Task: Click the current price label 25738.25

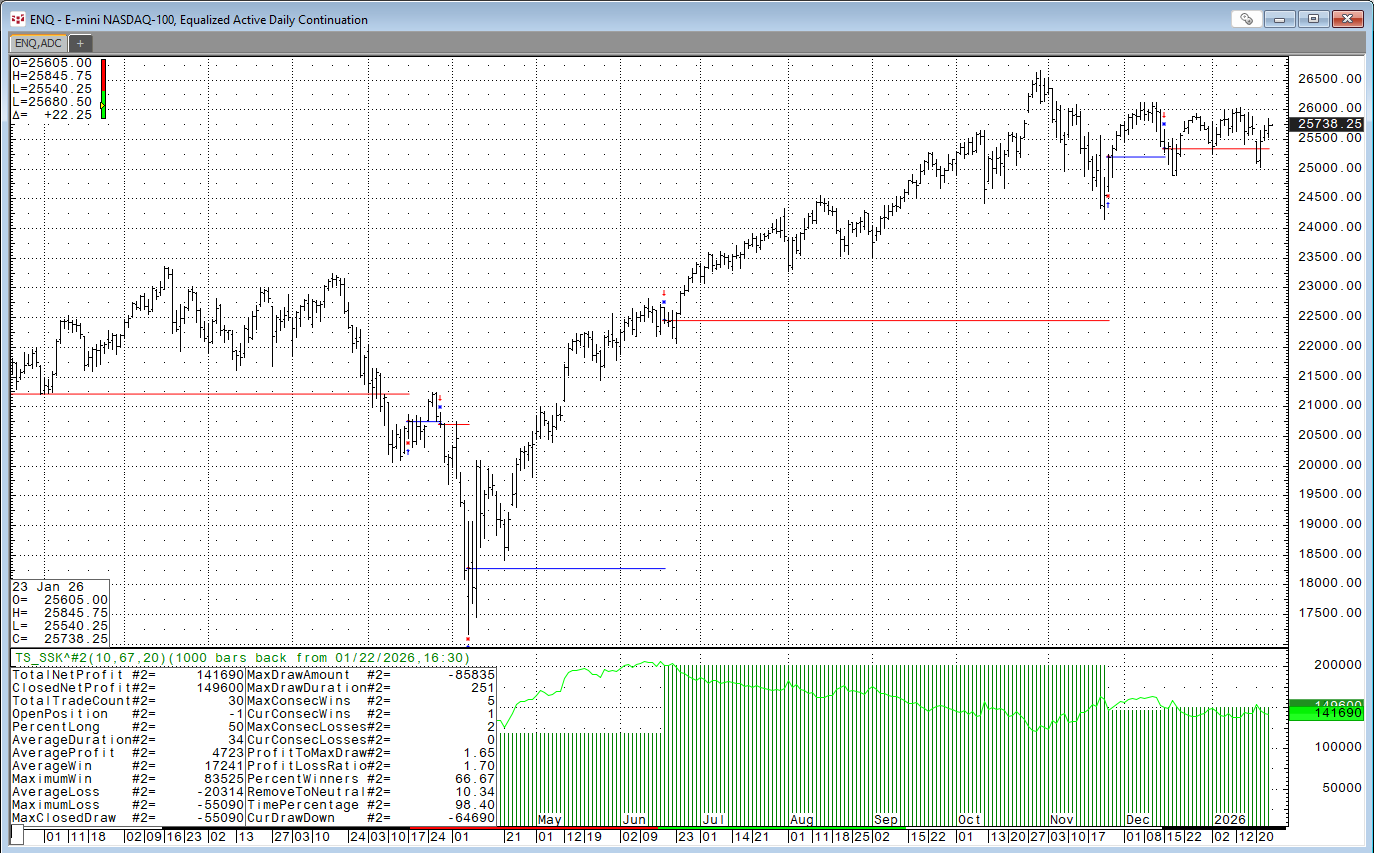Action: 1326,123
